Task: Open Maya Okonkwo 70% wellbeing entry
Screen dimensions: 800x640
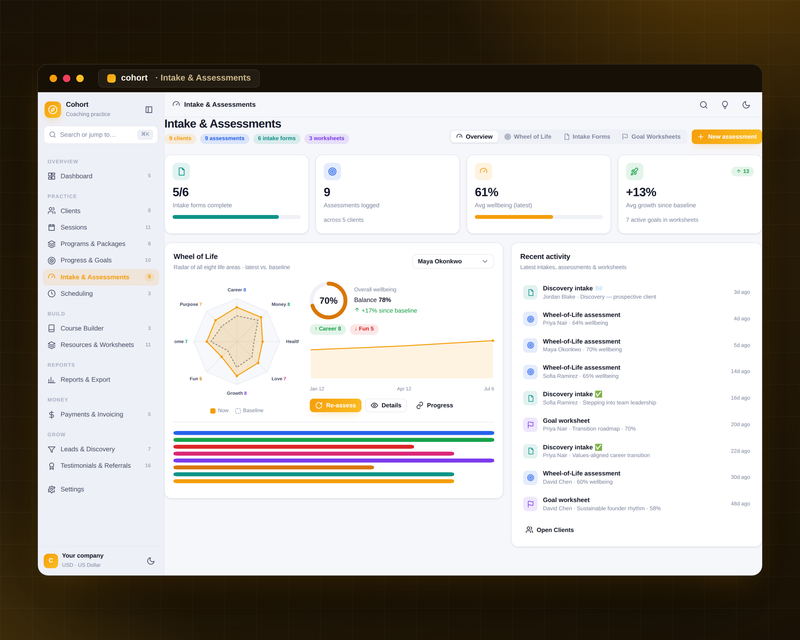Action: tap(636, 346)
